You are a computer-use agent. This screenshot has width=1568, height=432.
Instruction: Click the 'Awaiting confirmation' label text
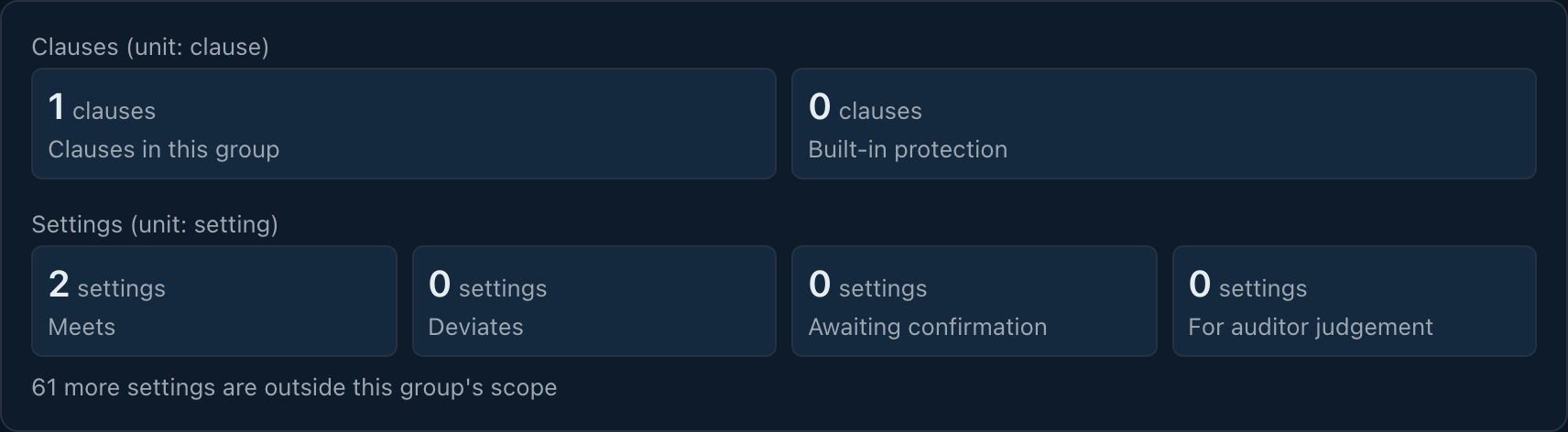coord(928,327)
